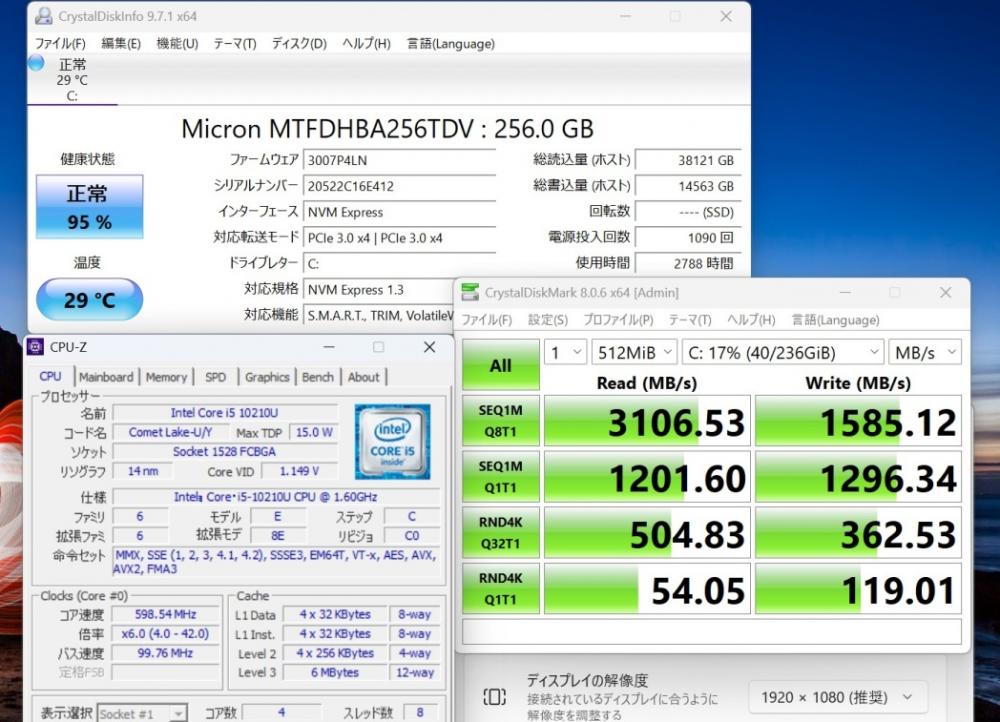Open ディスク(D) menu in CrystalDiskInfo
The width and height of the screenshot is (1000, 722).
click(x=299, y=43)
